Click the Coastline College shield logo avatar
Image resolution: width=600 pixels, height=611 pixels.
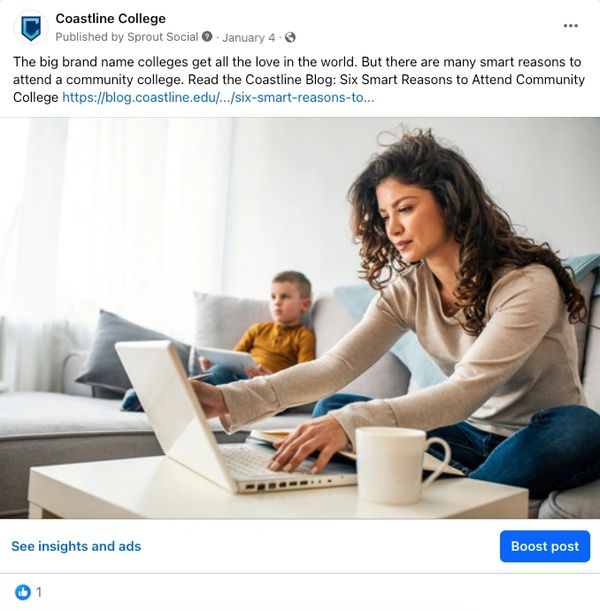[x=31, y=28]
